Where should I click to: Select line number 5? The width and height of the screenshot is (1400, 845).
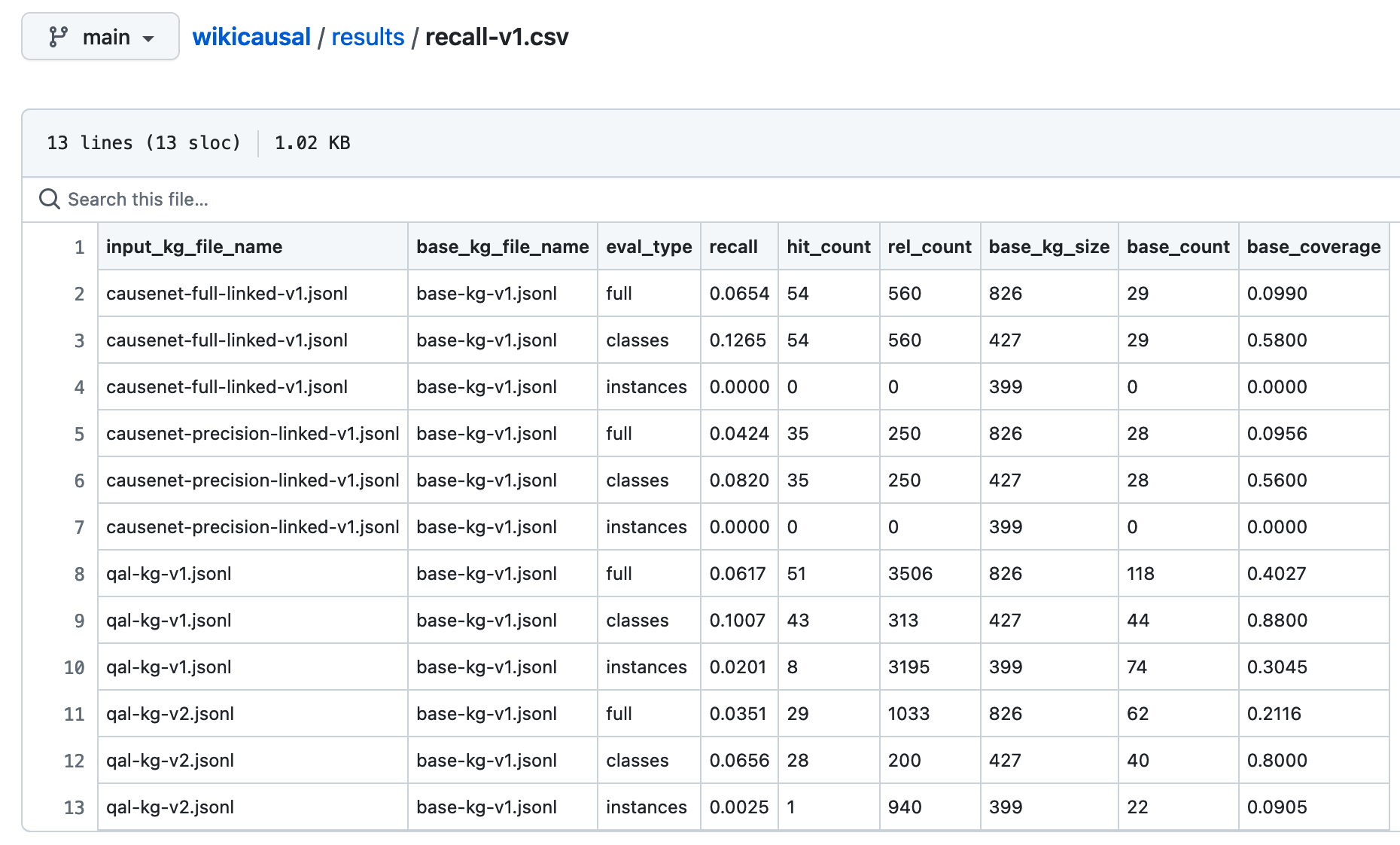[79, 435]
